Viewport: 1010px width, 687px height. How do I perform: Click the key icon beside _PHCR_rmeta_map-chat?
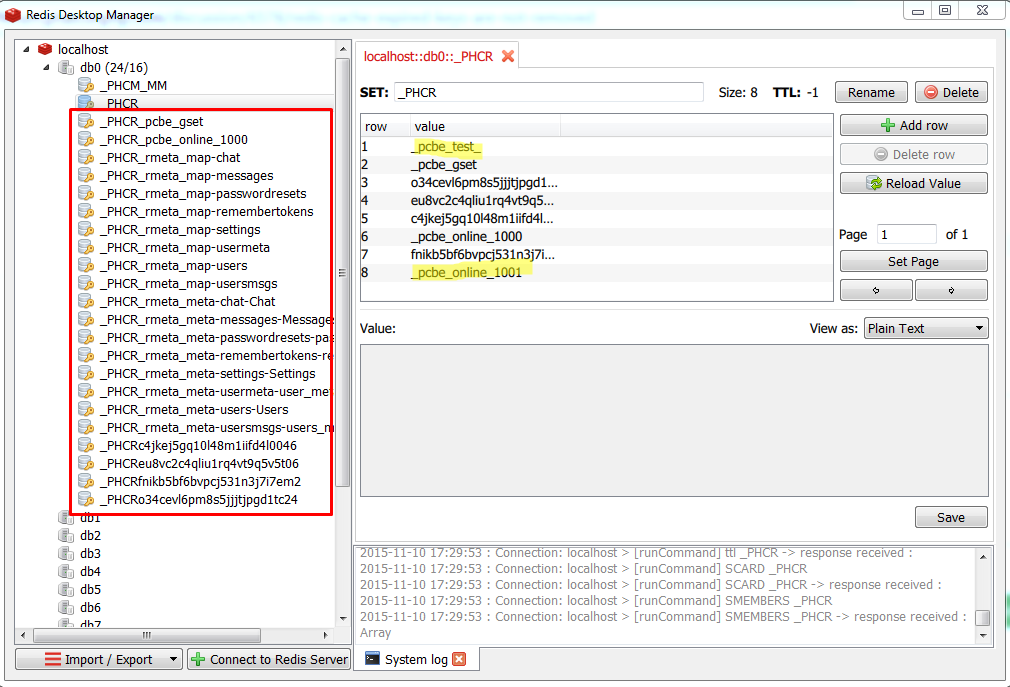click(84, 157)
